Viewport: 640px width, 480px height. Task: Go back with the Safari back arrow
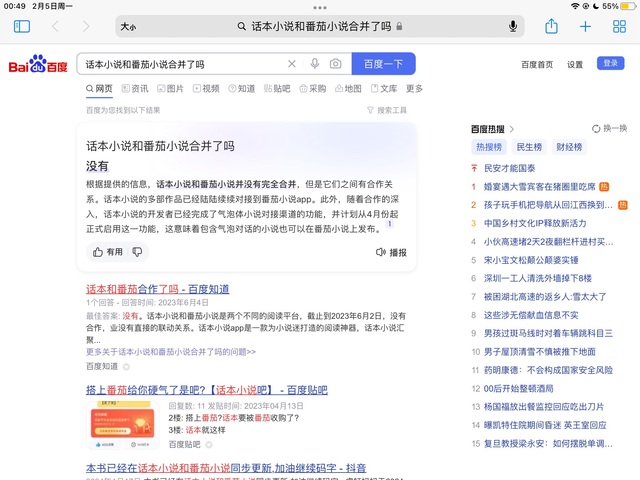(56, 27)
